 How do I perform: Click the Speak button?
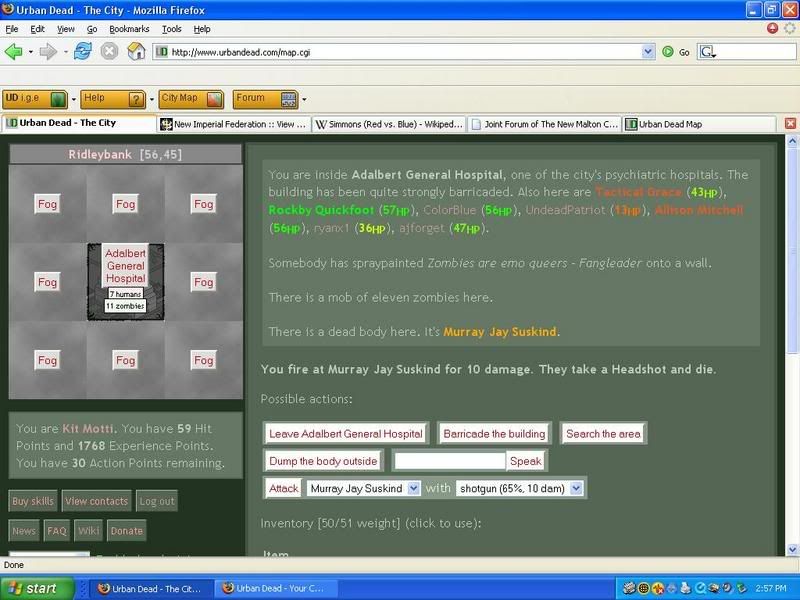coord(526,461)
